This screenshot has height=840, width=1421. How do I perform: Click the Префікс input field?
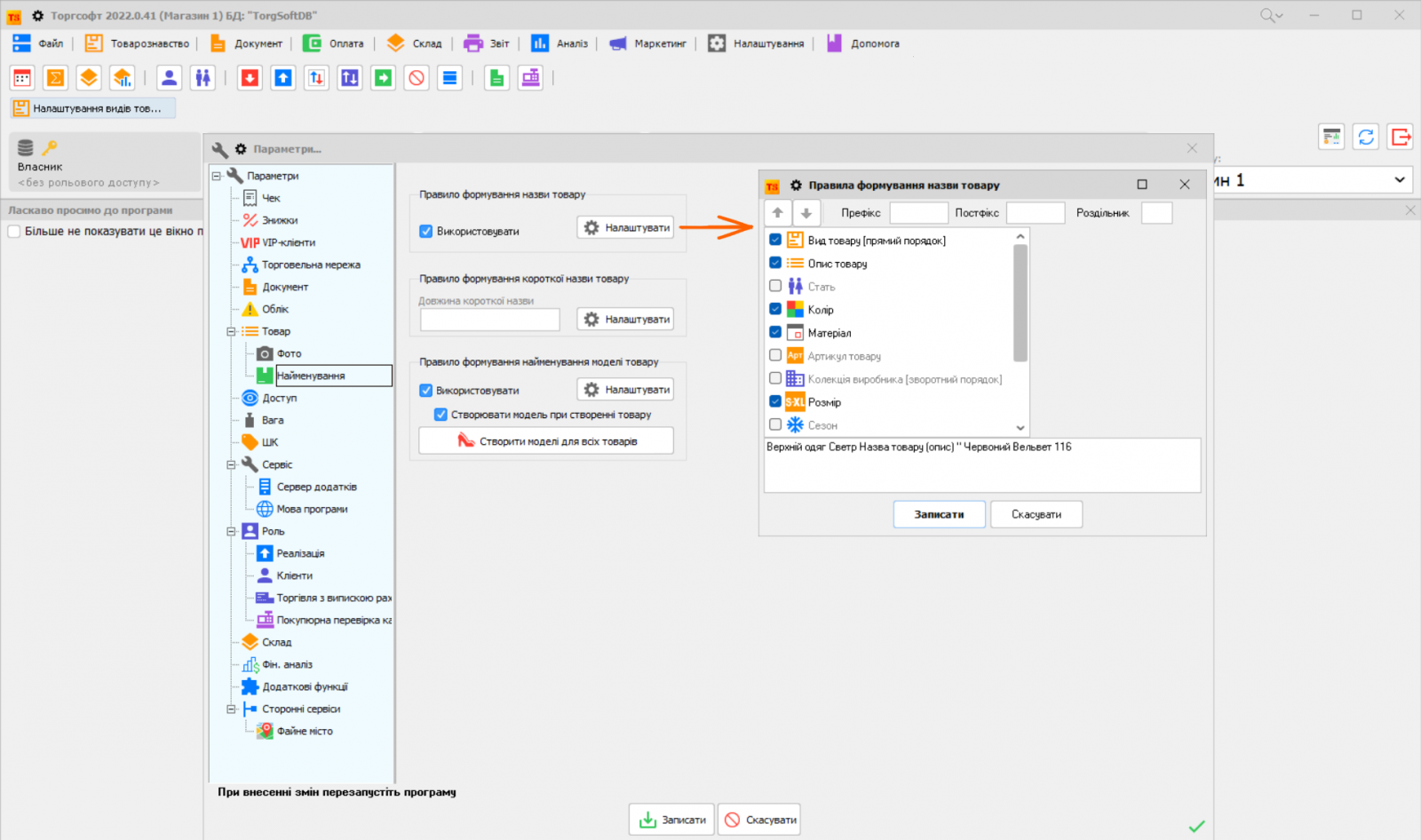click(x=918, y=213)
